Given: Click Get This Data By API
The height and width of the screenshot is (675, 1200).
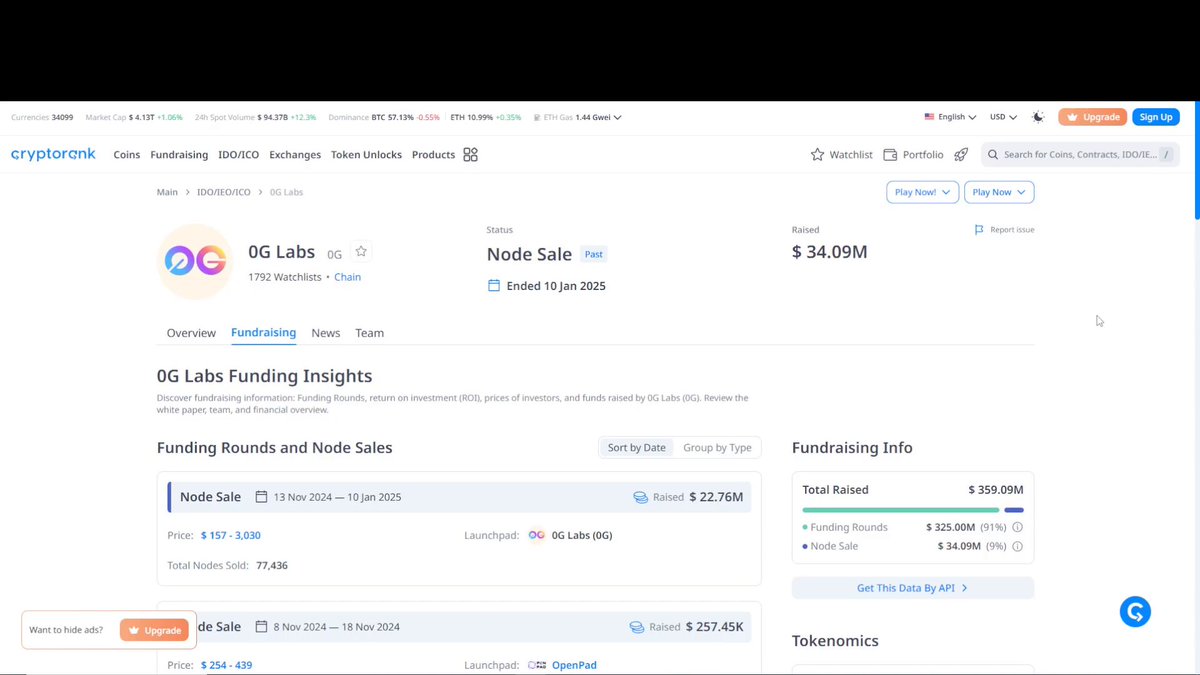Looking at the screenshot, I should pos(913,588).
